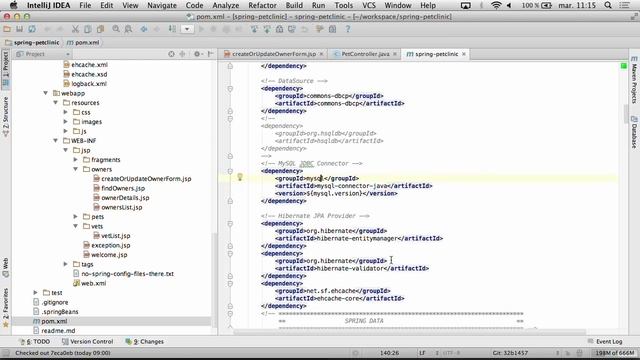
Task: Open the Analyze menu
Action: coord(226,5)
